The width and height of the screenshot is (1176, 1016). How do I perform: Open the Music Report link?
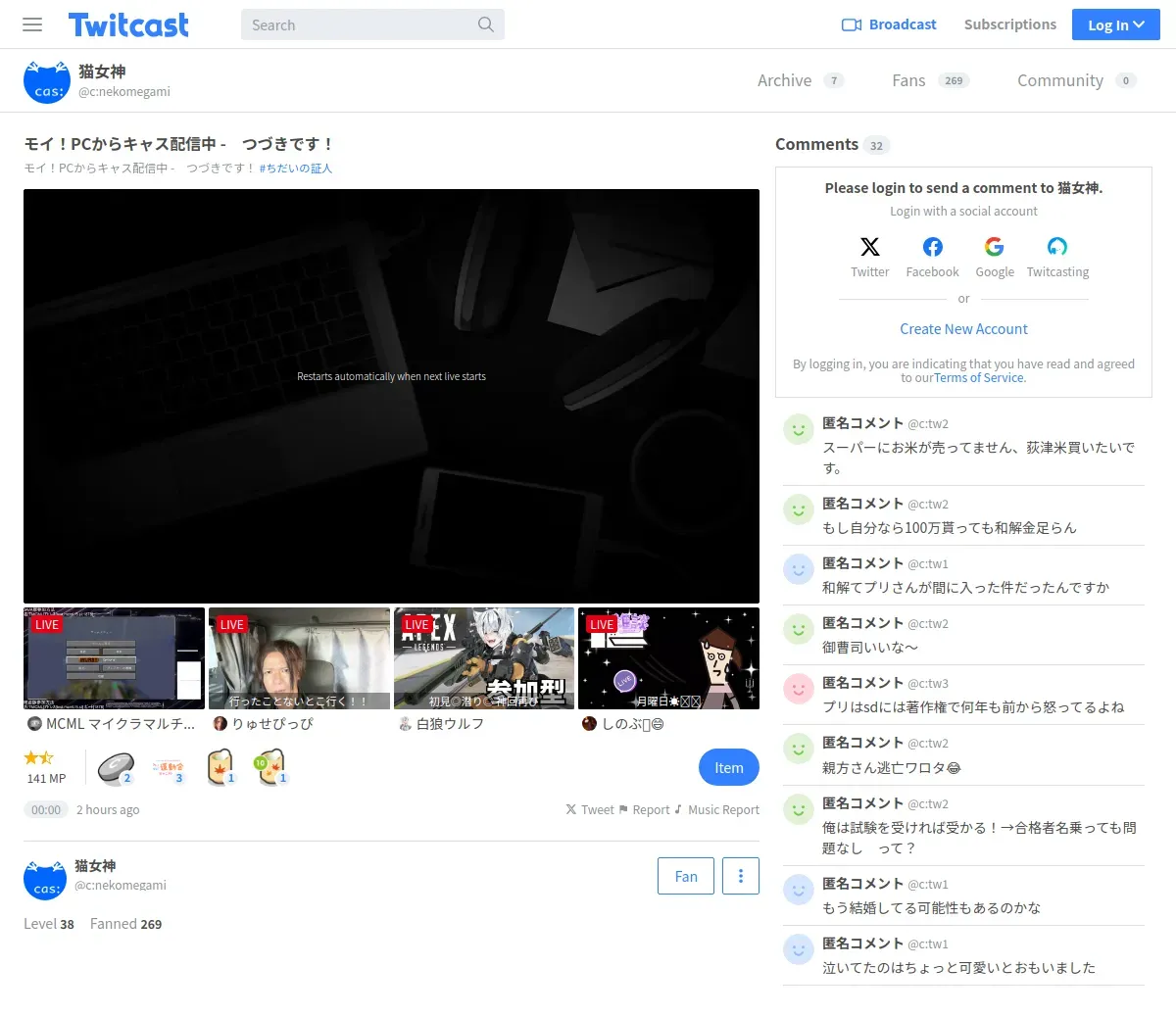pos(716,810)
